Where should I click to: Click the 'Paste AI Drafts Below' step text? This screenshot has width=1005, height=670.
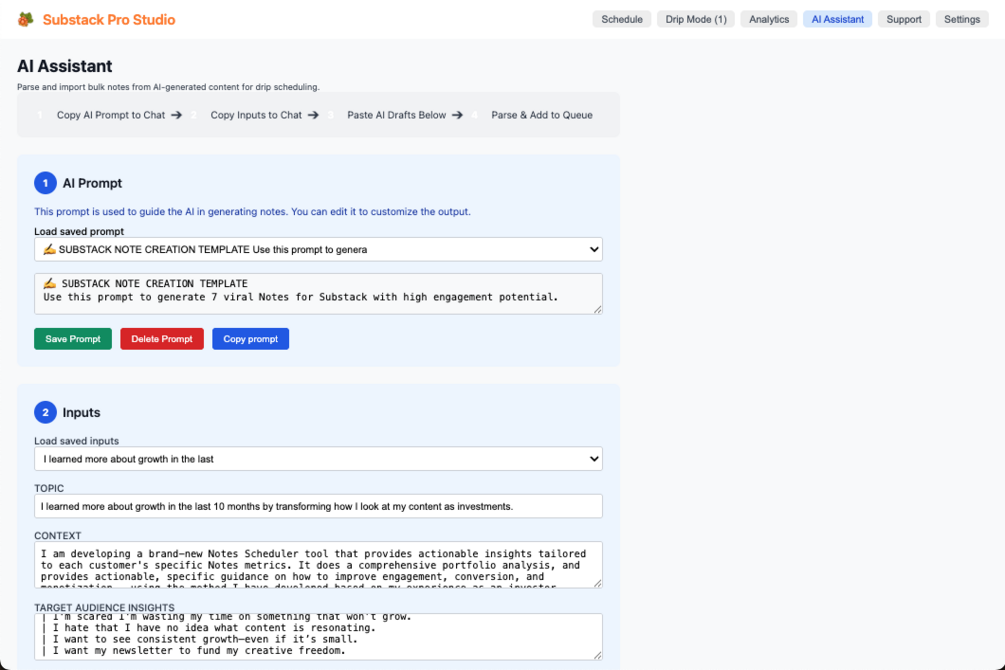(397, 115)
